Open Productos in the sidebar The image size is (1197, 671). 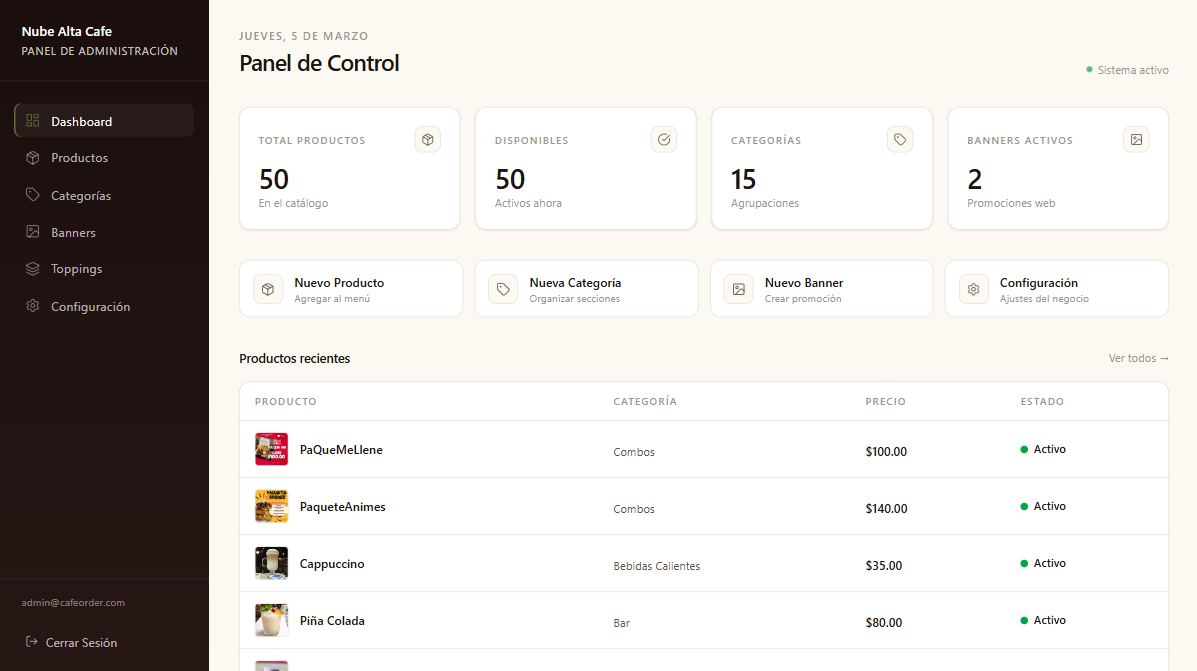pyautogui.click(x=80, y=158)
